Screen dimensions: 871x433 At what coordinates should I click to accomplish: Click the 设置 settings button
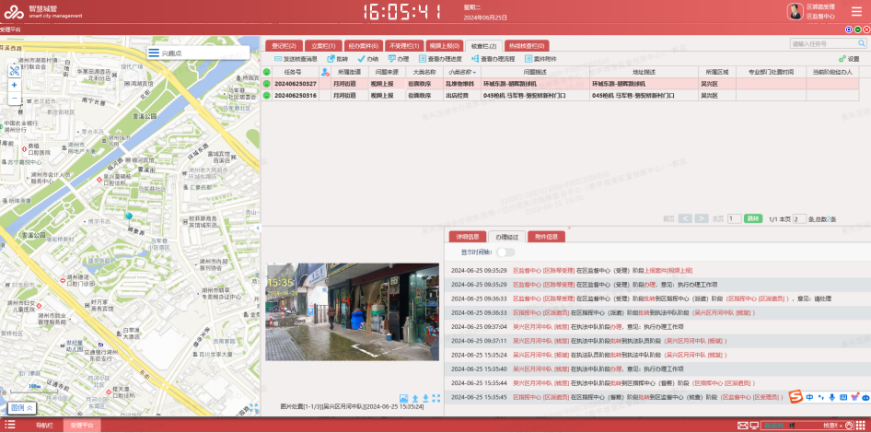click(849, 59)
